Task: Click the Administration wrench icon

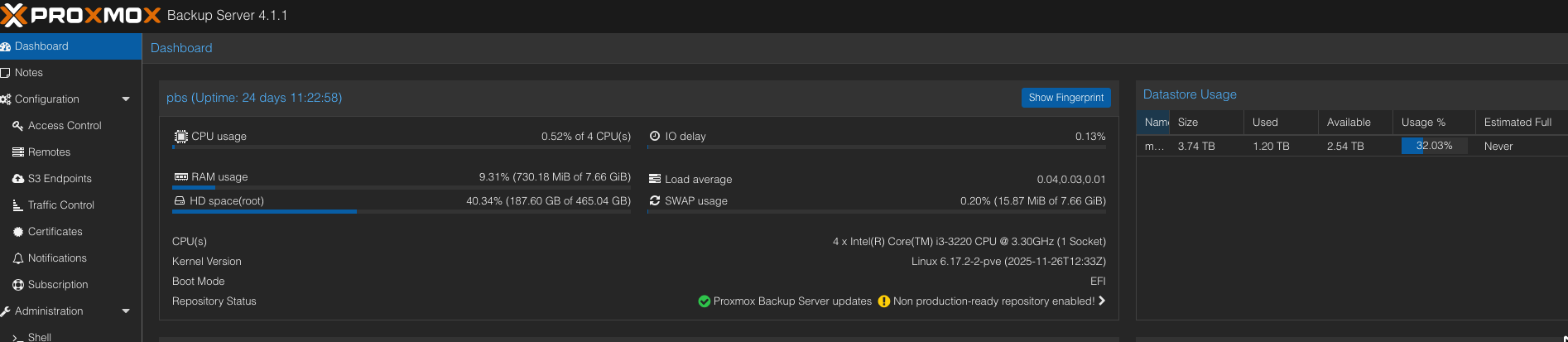Action: coord(5,311)
